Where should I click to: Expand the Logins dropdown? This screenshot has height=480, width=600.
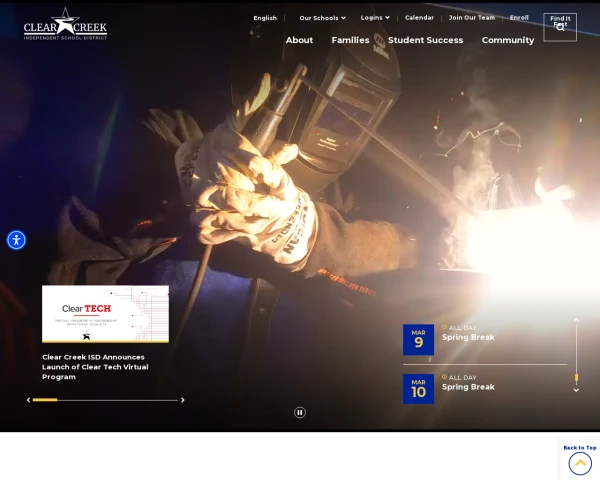[x=375, y=18]
